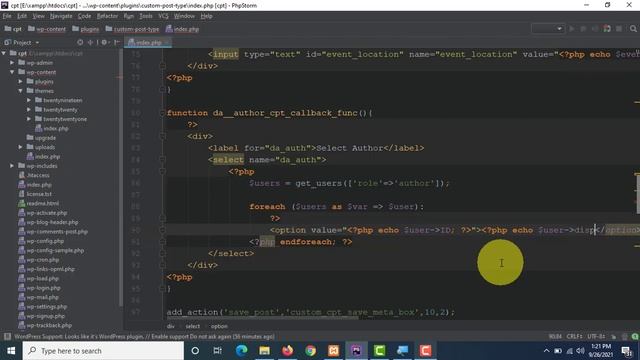Image resolution: width=640 pixels, height=360 pixels.
Task: Open Google Chrome from taskbar
Action: (x=311, y=351)
